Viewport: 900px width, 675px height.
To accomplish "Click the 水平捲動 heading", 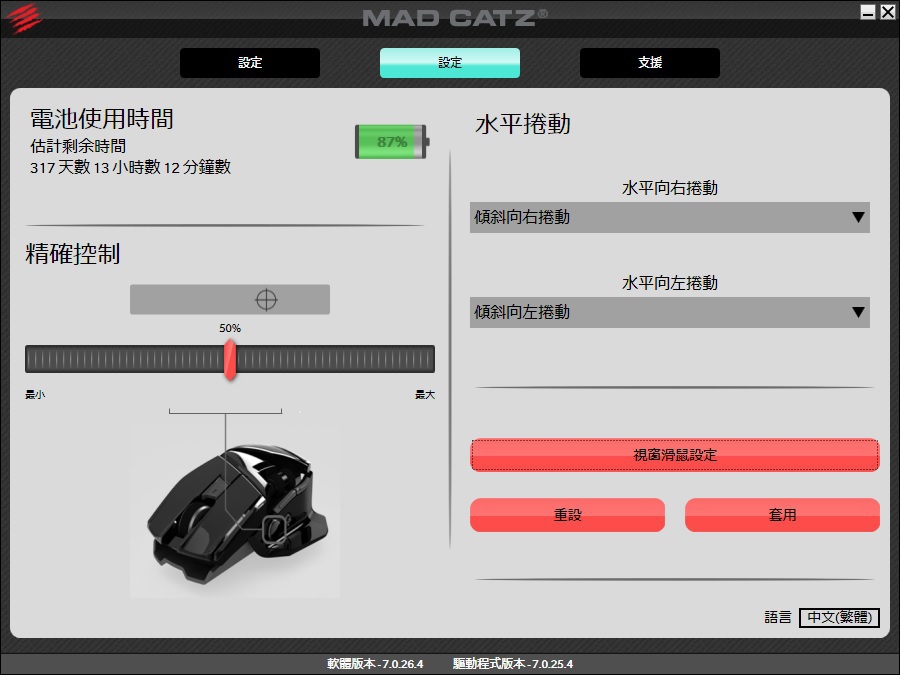I will point(523,124).
